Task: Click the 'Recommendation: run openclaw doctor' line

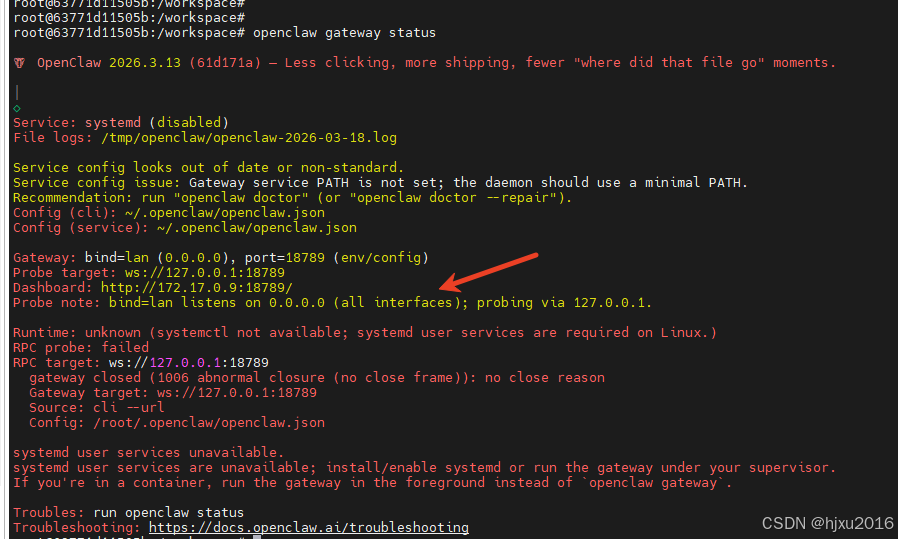Action: pos(293,198)
